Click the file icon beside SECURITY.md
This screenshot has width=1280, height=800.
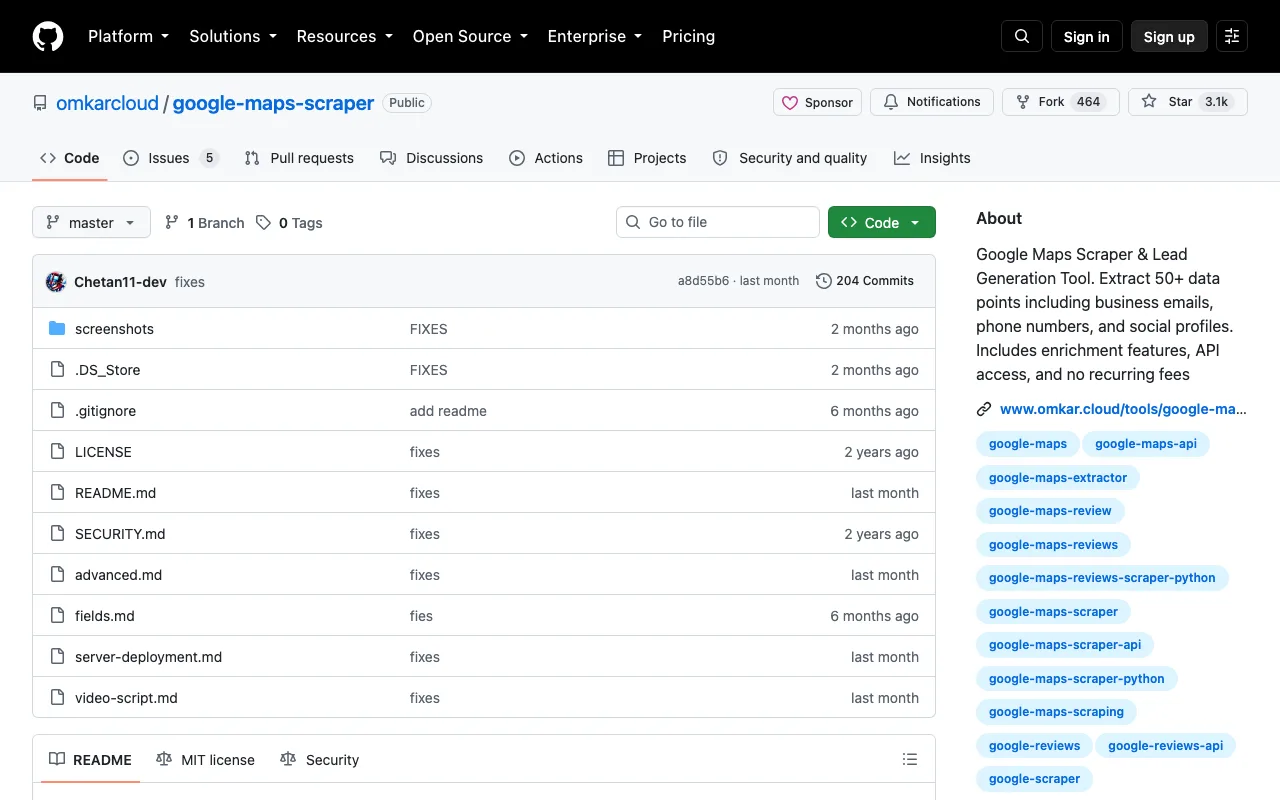(x=57, y=534)
